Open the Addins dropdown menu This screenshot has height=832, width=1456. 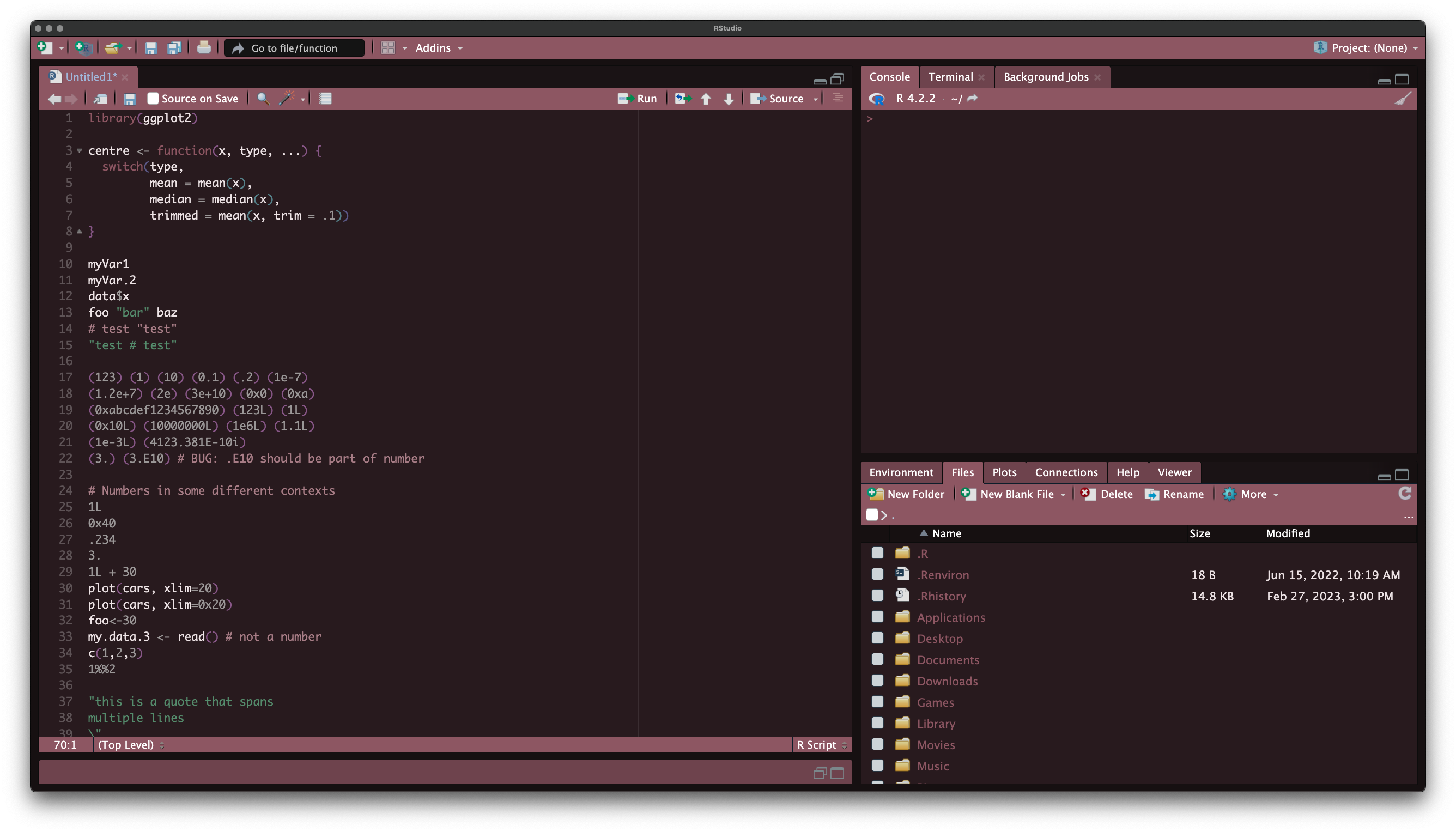438,48
